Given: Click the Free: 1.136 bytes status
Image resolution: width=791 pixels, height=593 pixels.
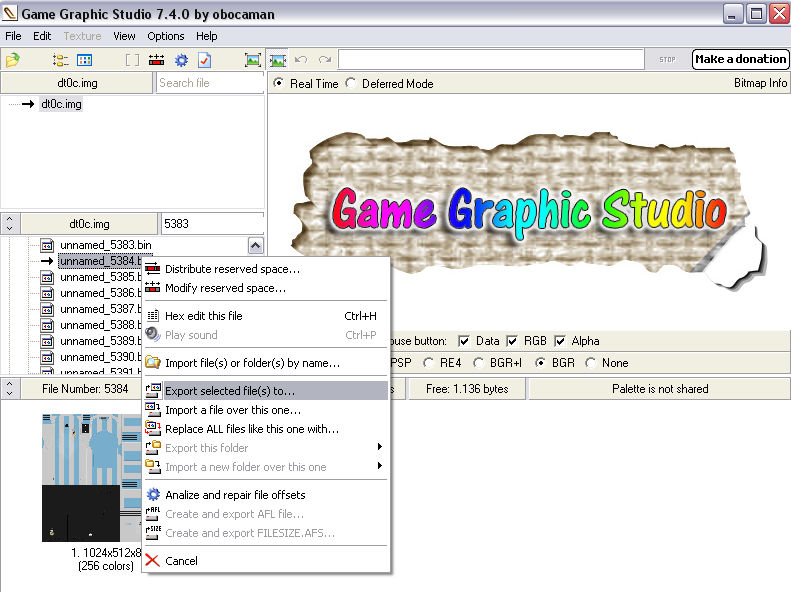Looking at the screenshot, I should (x=467, y=389).
